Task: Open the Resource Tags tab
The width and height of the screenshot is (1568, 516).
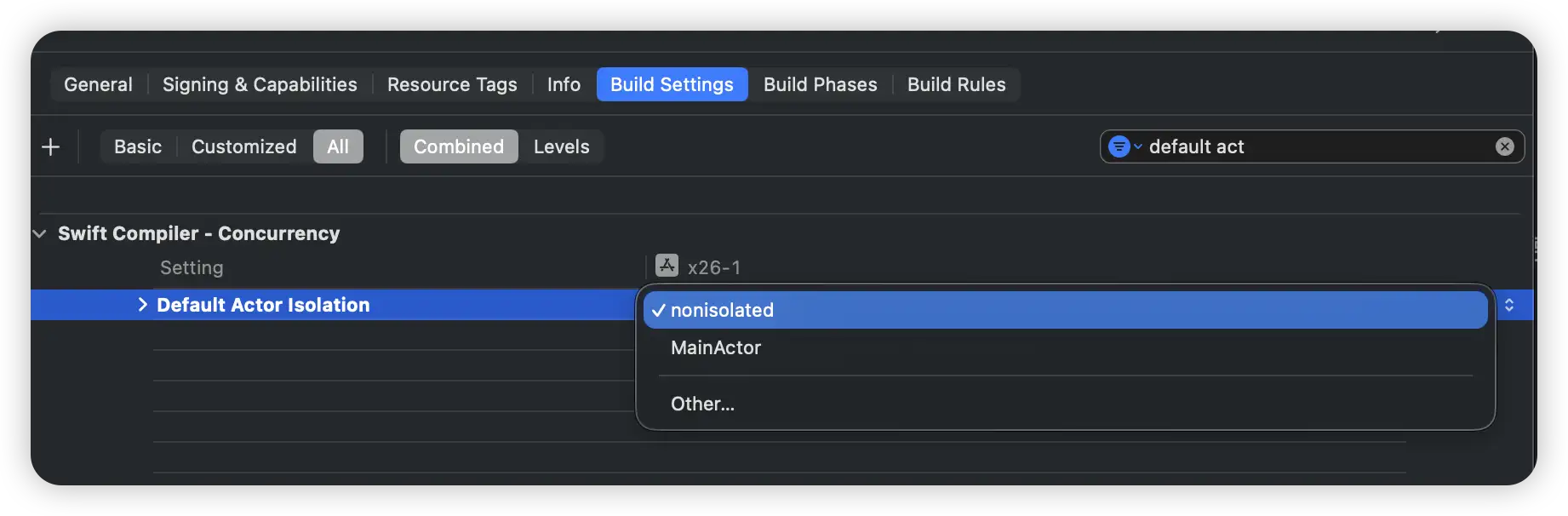Action: (452, 84)
